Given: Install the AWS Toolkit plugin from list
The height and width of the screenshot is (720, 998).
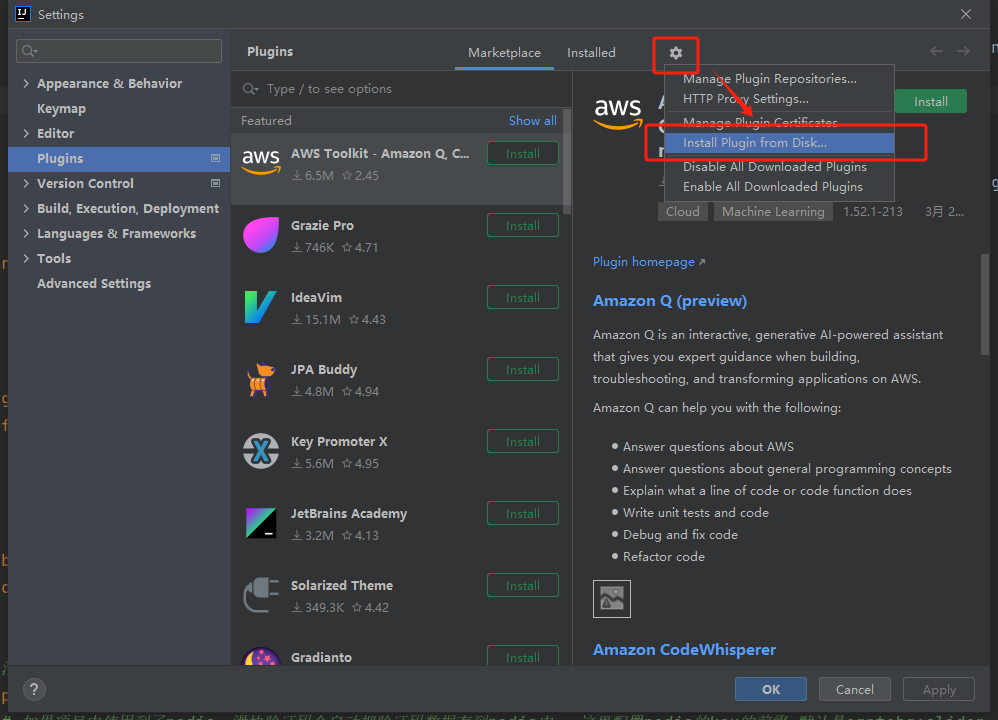Looking at the screenshot, I should 523,153.
